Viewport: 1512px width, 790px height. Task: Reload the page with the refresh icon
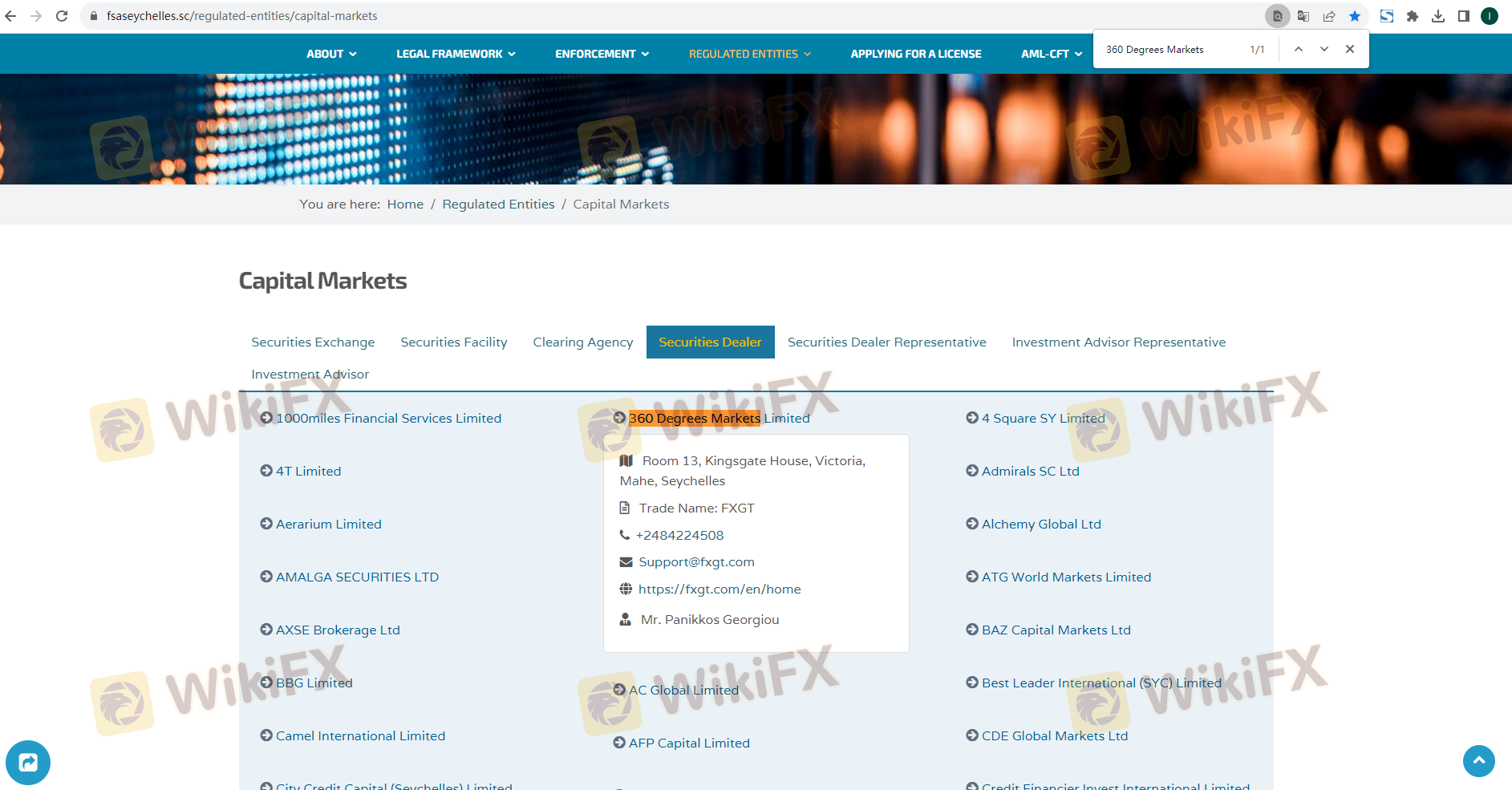62,16
